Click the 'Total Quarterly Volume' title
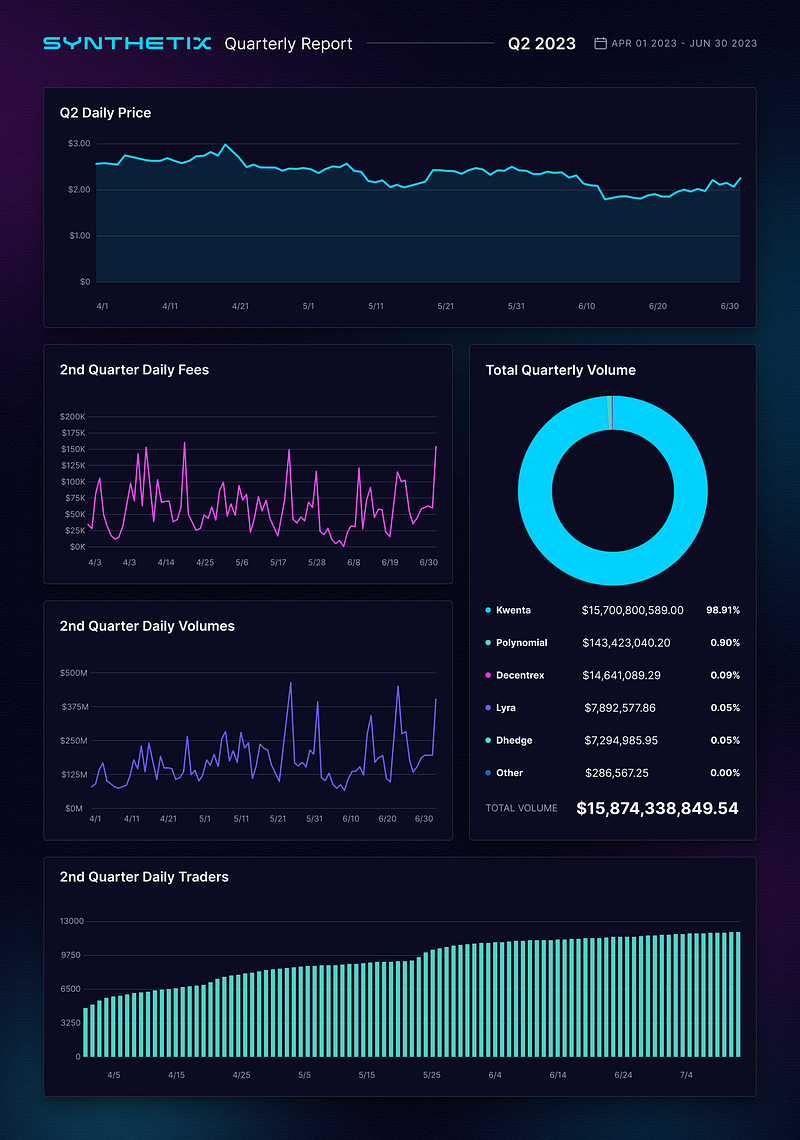This screenshot has height=1140, width=800. pyautogui.click(x=561, y=370)
